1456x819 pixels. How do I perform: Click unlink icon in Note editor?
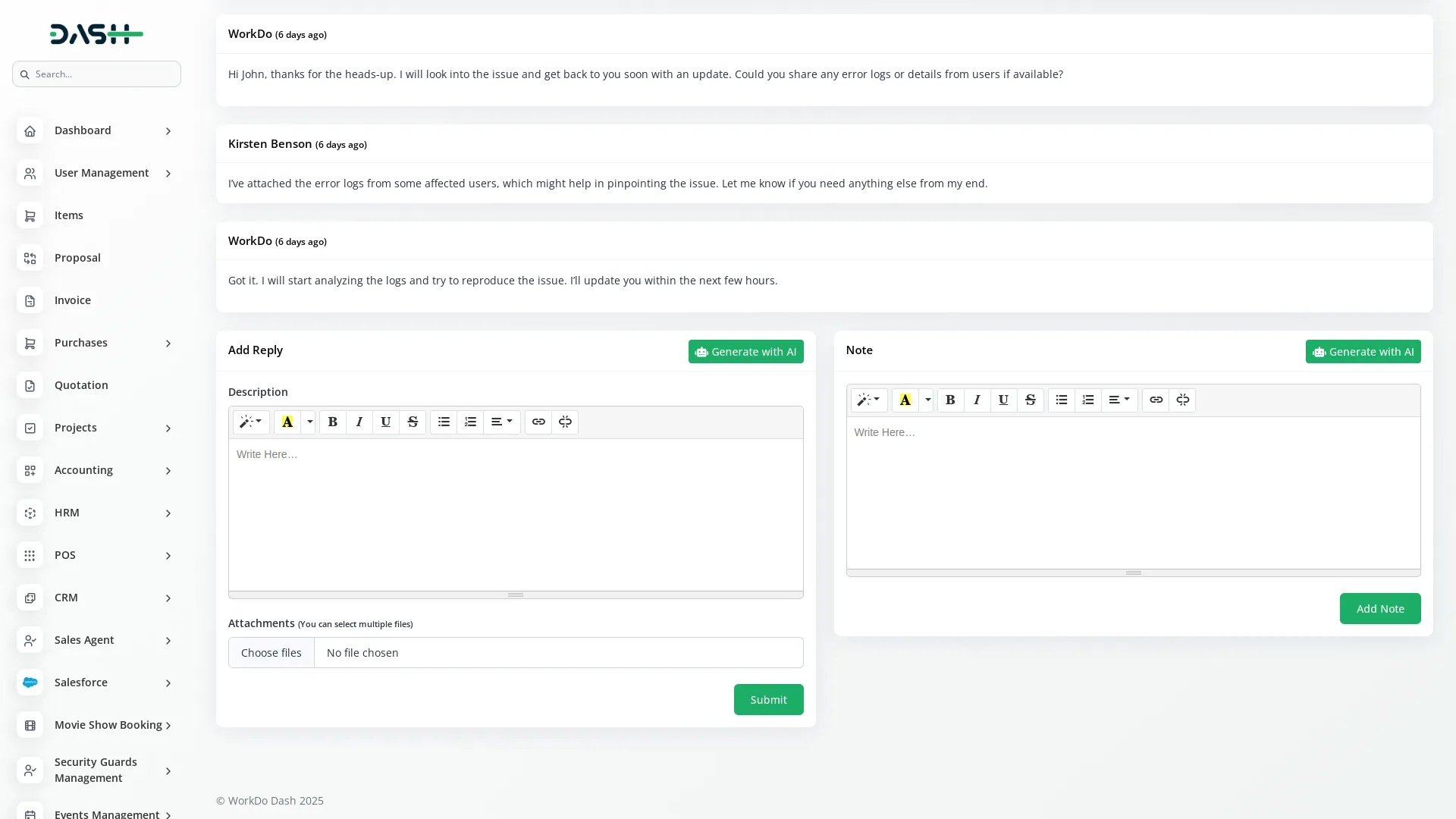pyautogui.click(x=1182, y=400)
